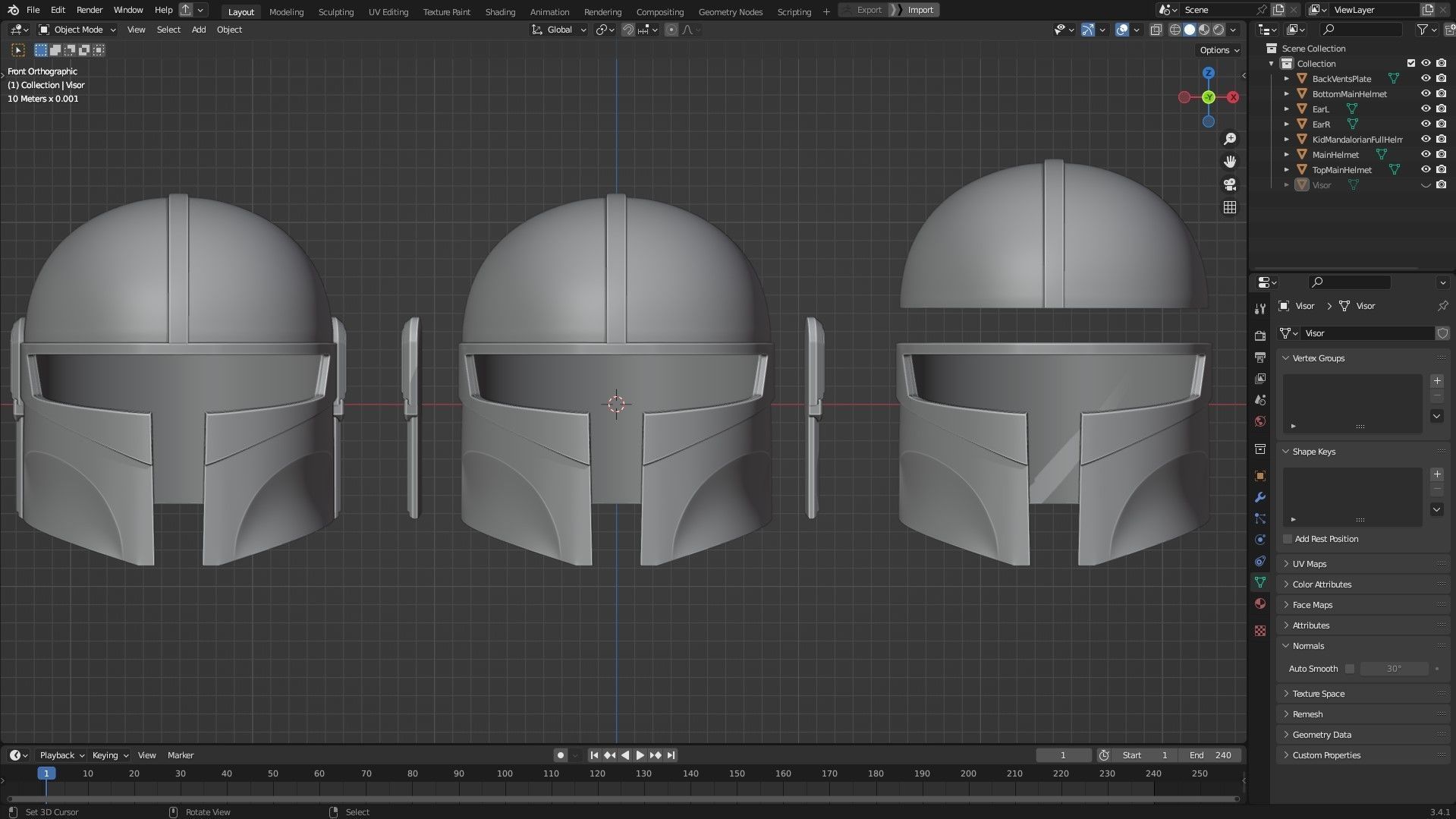Open the Object Mode dropdown
The height and width of the screenshot is (819, 1456).
pyautogui.click(x=77, y=30)
